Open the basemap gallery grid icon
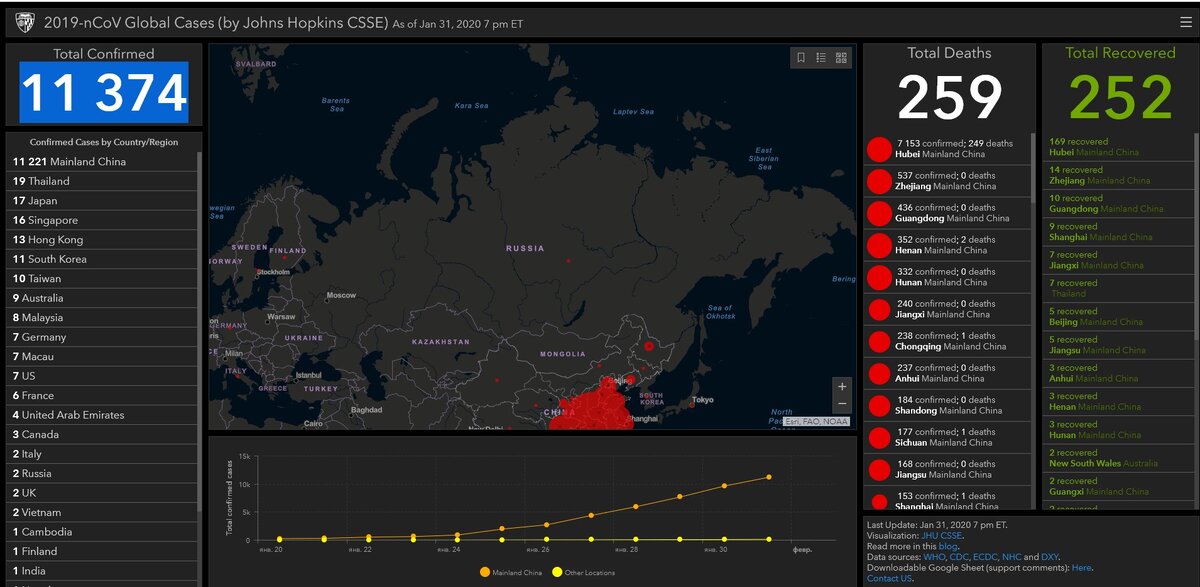This screenshot has width=1200, height=587. (841, 58)
